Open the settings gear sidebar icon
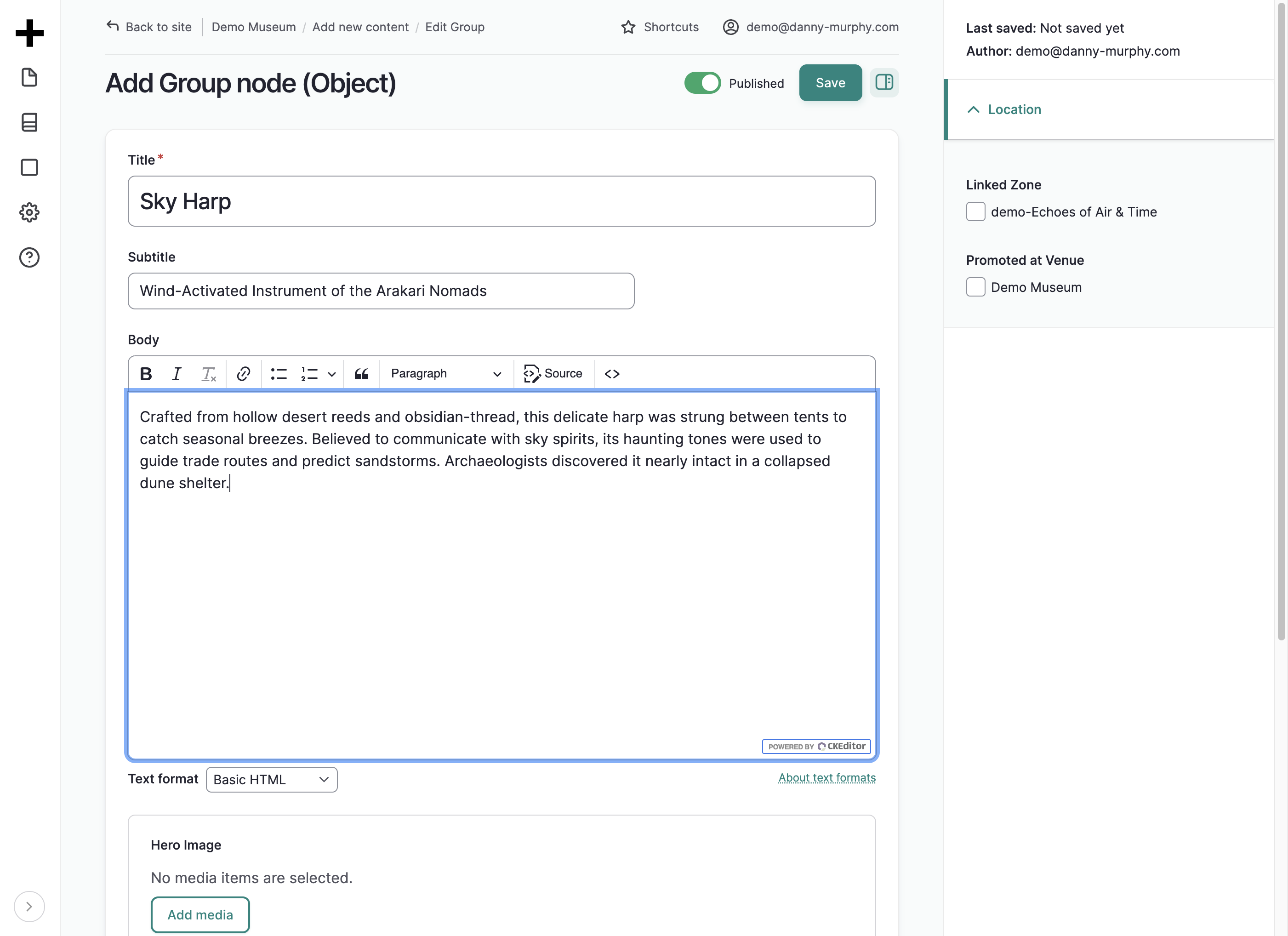 coord(29,212)
